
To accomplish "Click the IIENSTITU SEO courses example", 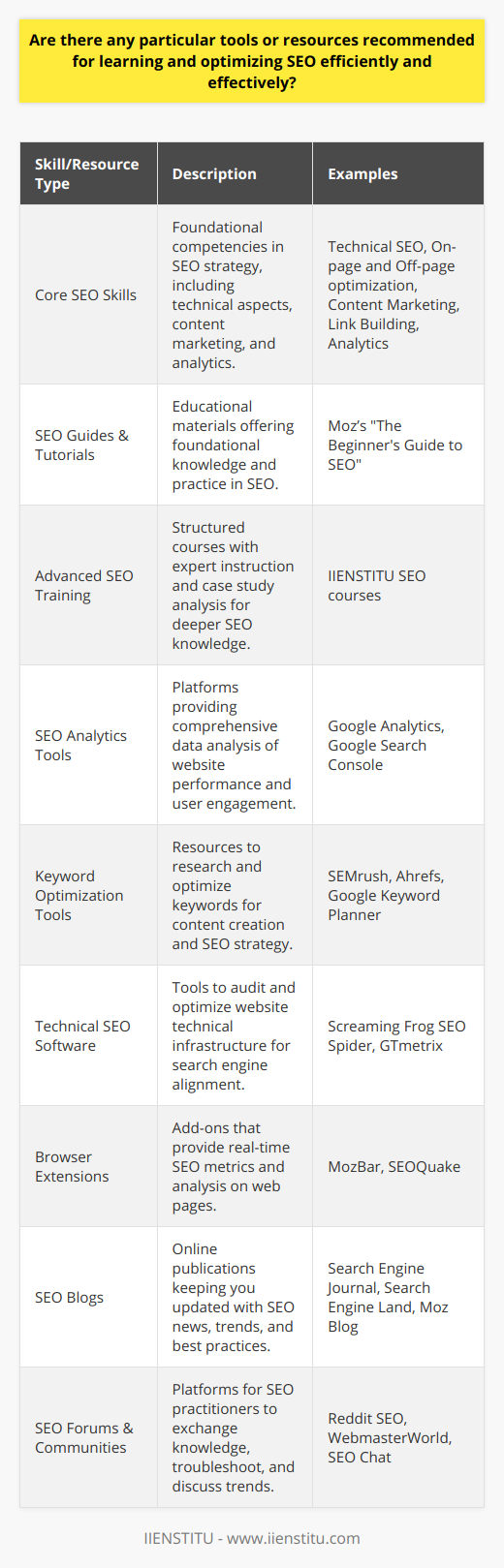I will (377, 586).
